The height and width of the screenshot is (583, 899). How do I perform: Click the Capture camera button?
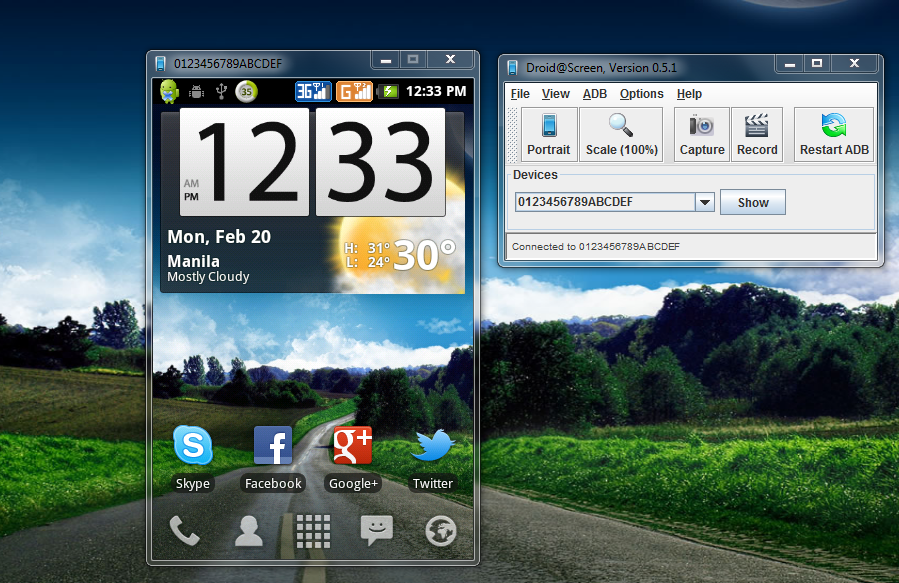click(x=702, y=134)
